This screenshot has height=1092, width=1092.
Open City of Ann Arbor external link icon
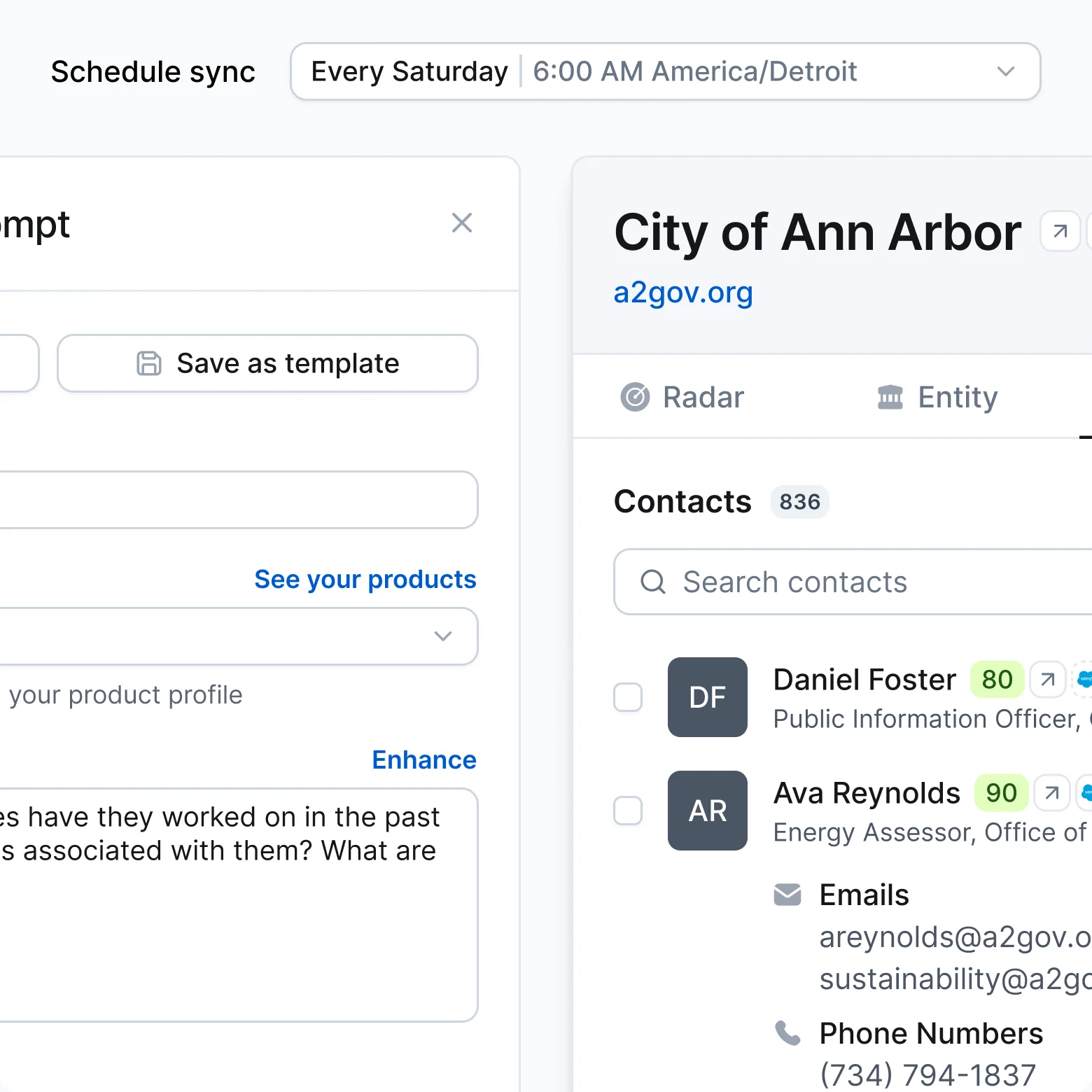(1060, 231)
